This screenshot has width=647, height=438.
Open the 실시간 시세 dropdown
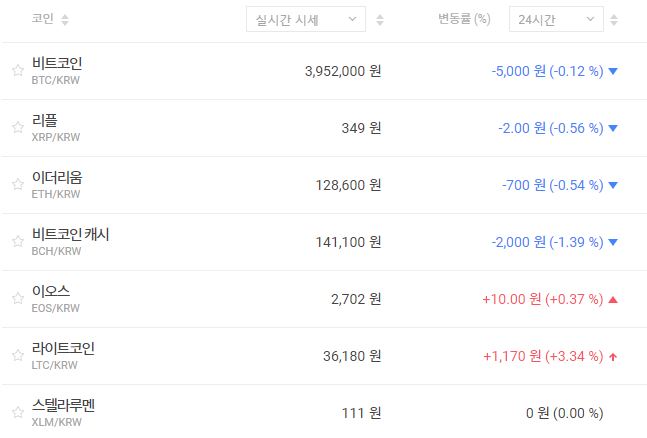coord(306,20)
